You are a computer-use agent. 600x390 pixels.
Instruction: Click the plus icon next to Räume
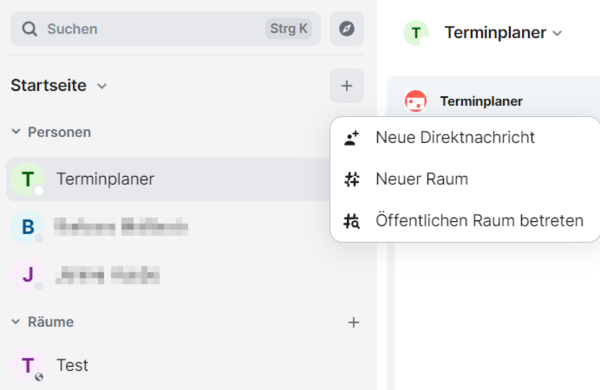click(354, 322)
